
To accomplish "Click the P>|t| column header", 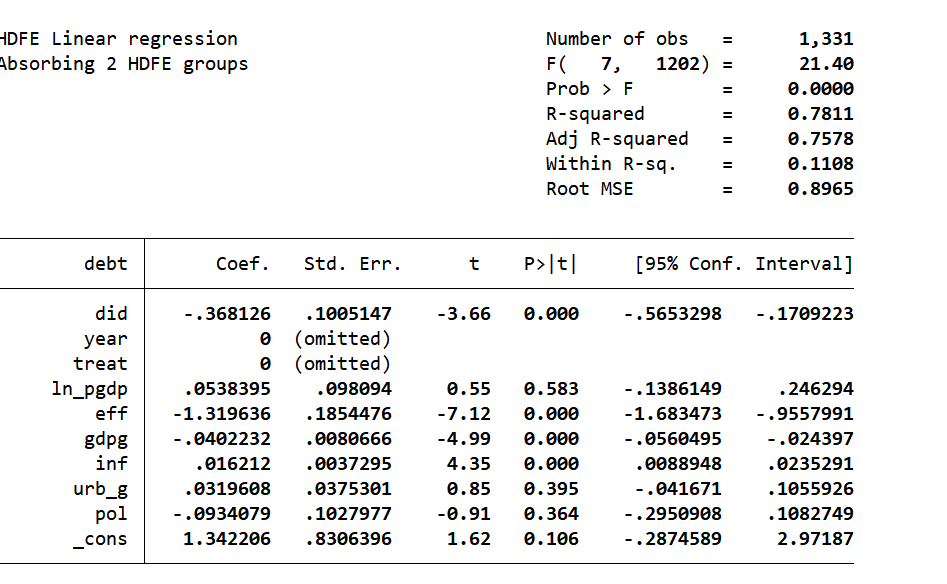I will point(551,264).
